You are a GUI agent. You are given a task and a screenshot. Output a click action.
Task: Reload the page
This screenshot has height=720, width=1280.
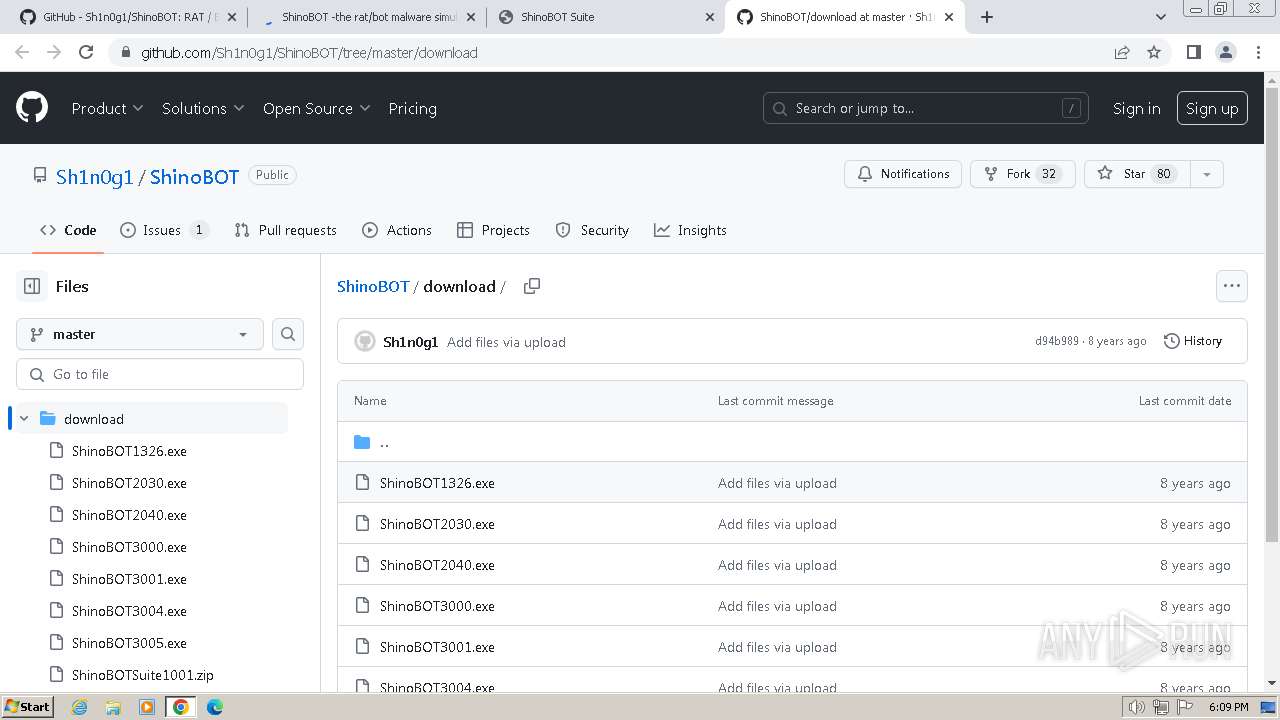click(86, 52)
